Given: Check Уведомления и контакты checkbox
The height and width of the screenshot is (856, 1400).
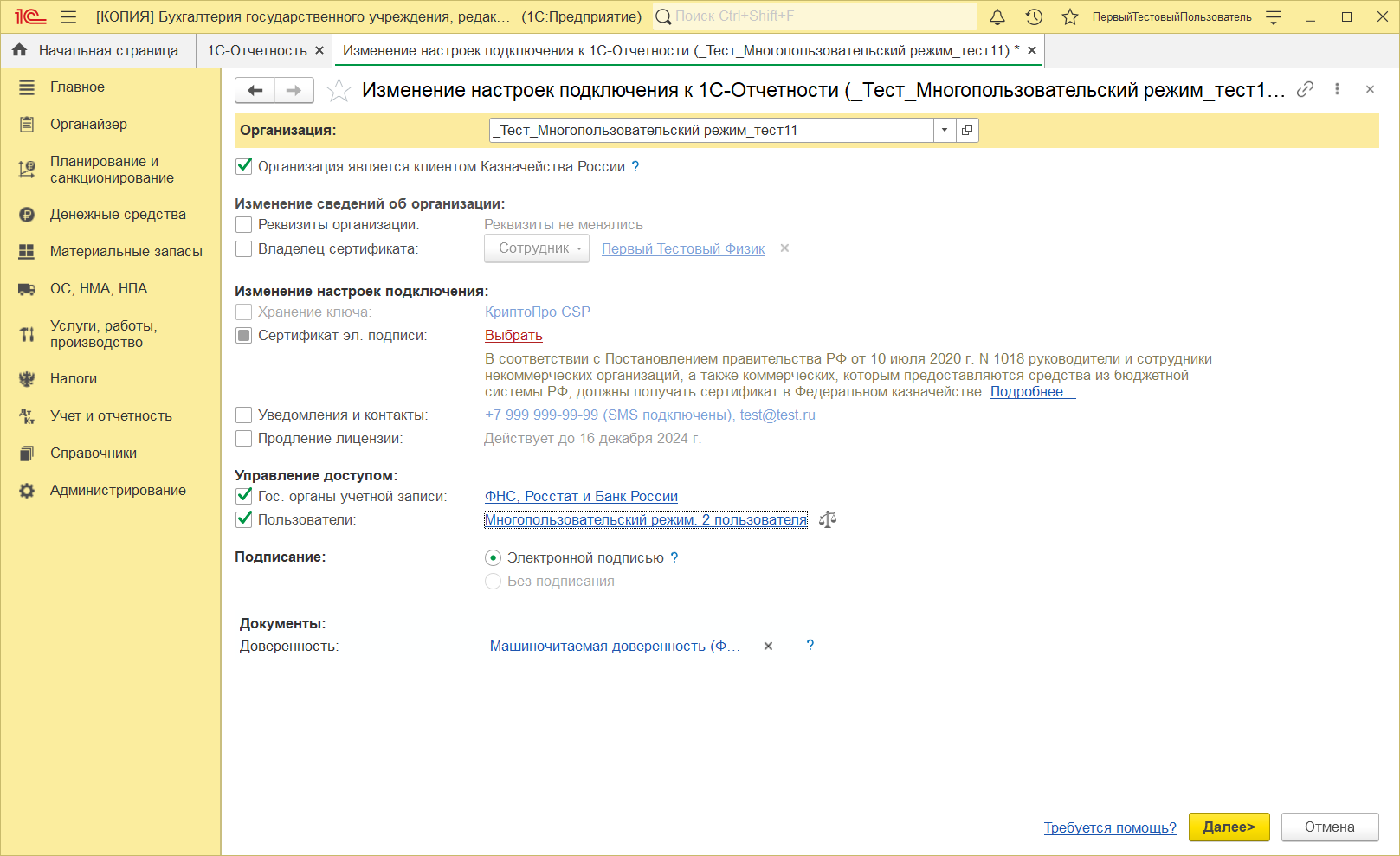Looking at the screenshot, I should (244, 415).
